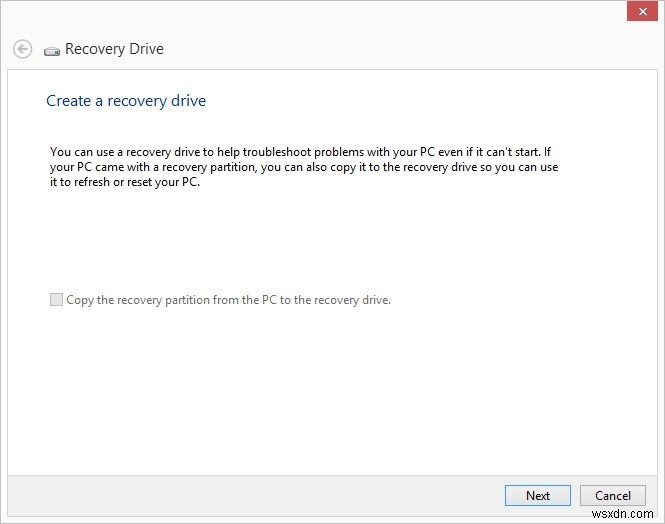Click the line starting "your PC came with"
This screenshot has height=524, width=665.
[303, 168]
